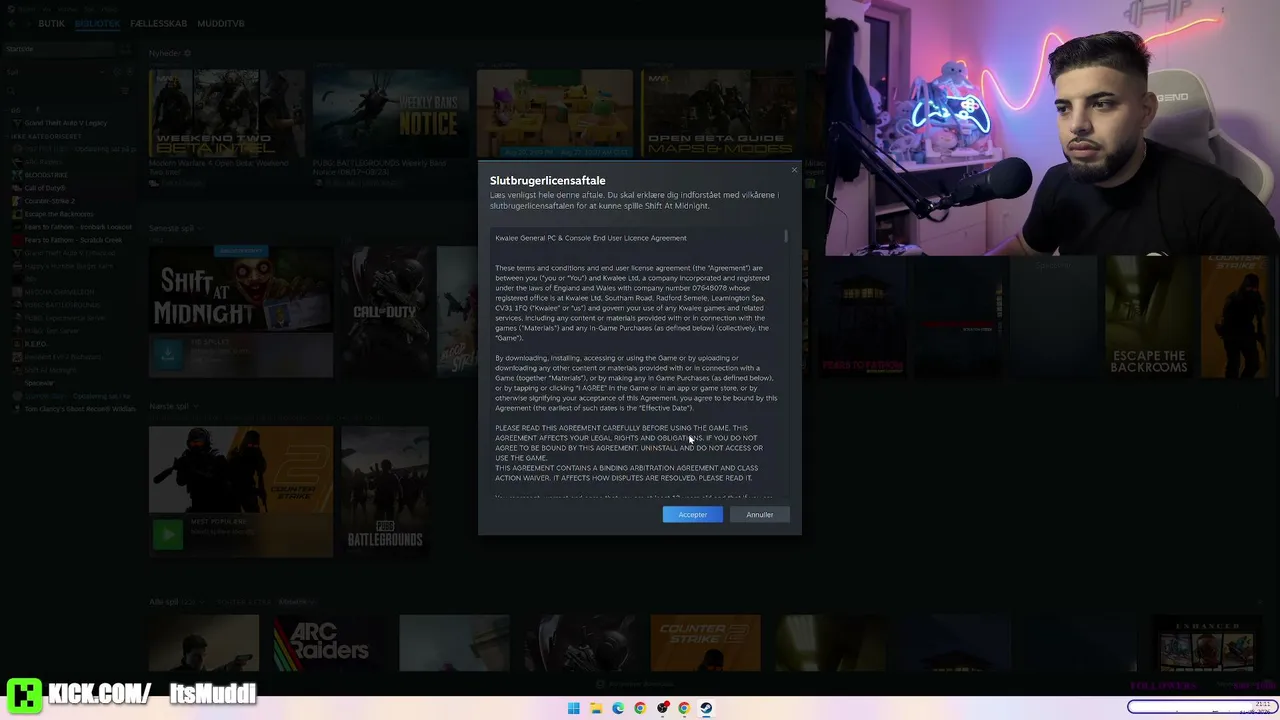1280x720 pixels.
Task: Click Annuller to cancel the agreement
Action: (759, 514)
